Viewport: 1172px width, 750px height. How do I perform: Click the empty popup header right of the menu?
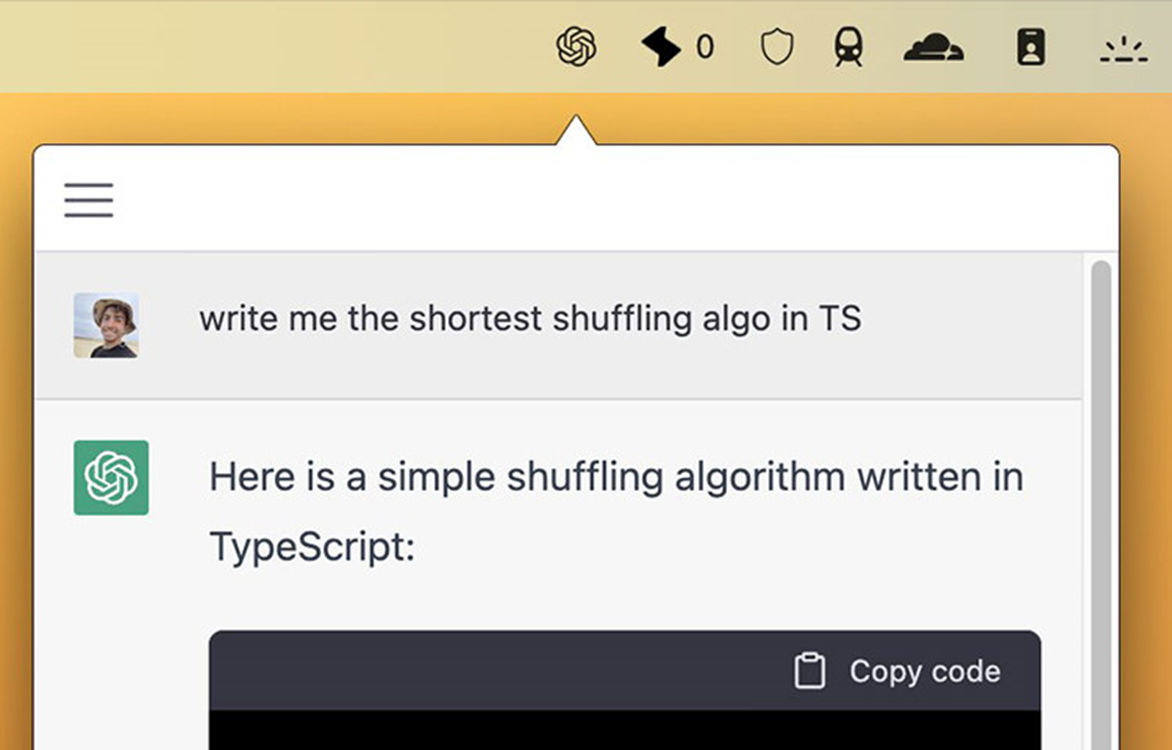click(600, 200)
